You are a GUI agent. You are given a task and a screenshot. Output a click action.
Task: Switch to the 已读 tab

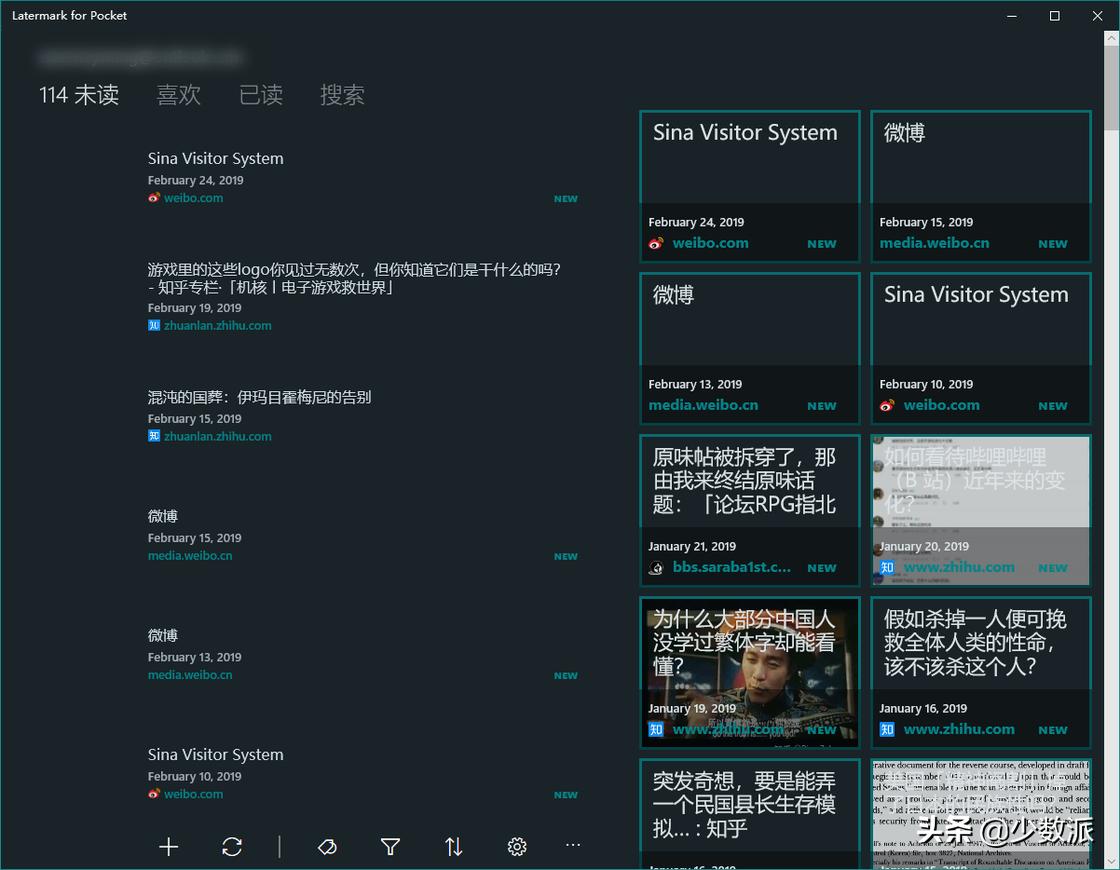260,94
